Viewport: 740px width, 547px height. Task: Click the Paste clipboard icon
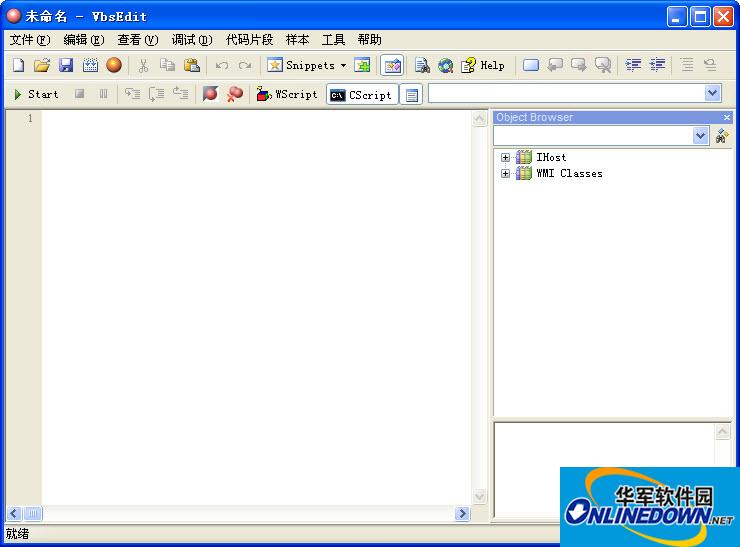pyautogui.click(x=192, y=65)
